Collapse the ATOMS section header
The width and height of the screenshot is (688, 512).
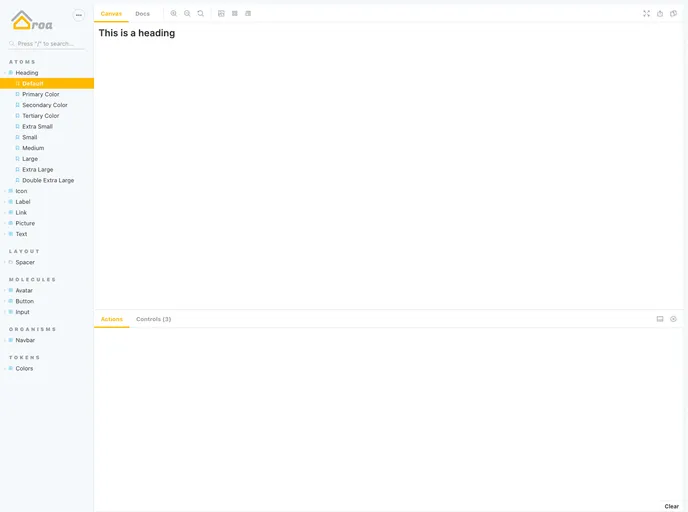tap(22, 62)
